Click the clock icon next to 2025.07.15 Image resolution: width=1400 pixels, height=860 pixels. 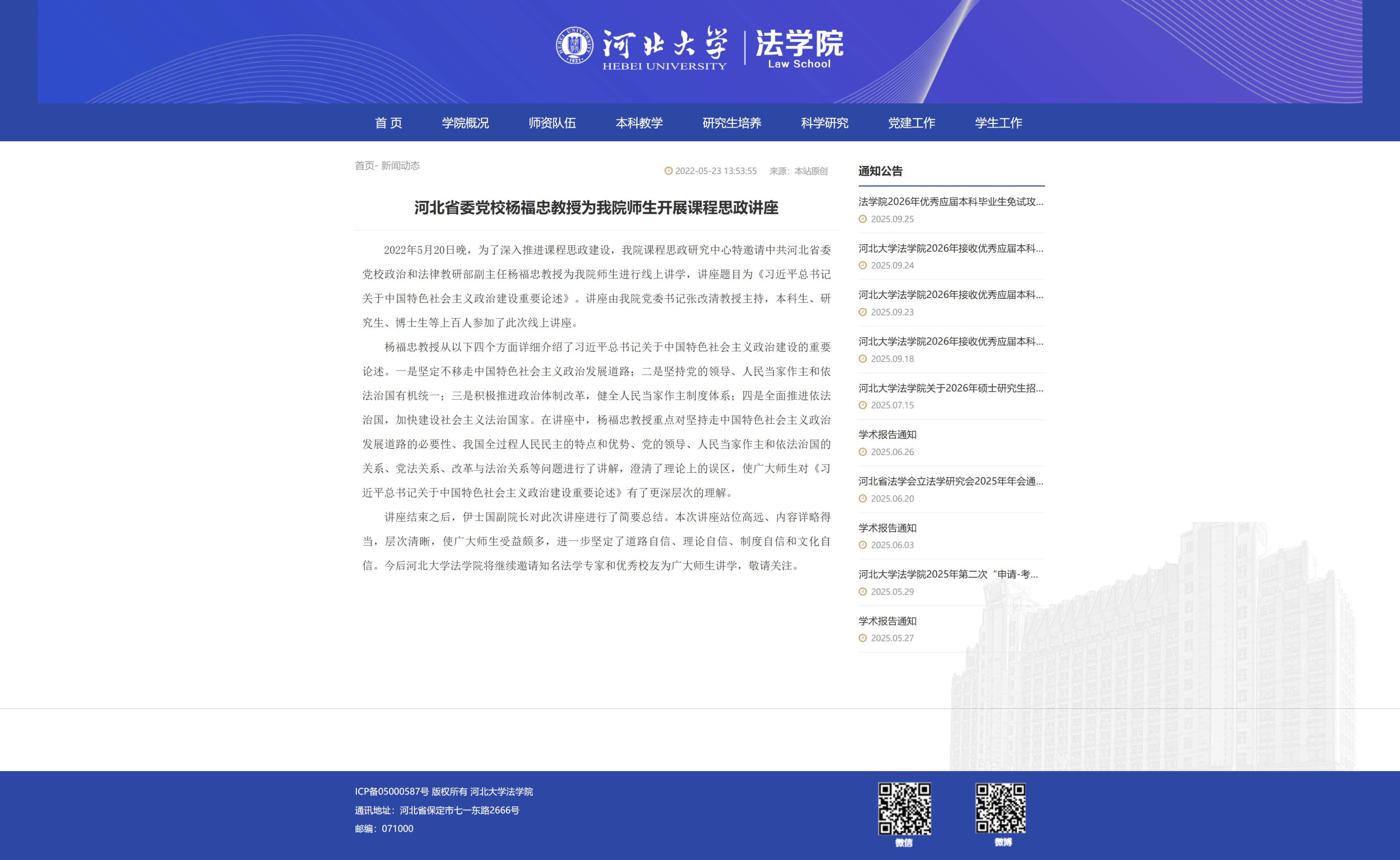(x=862, y=405)
